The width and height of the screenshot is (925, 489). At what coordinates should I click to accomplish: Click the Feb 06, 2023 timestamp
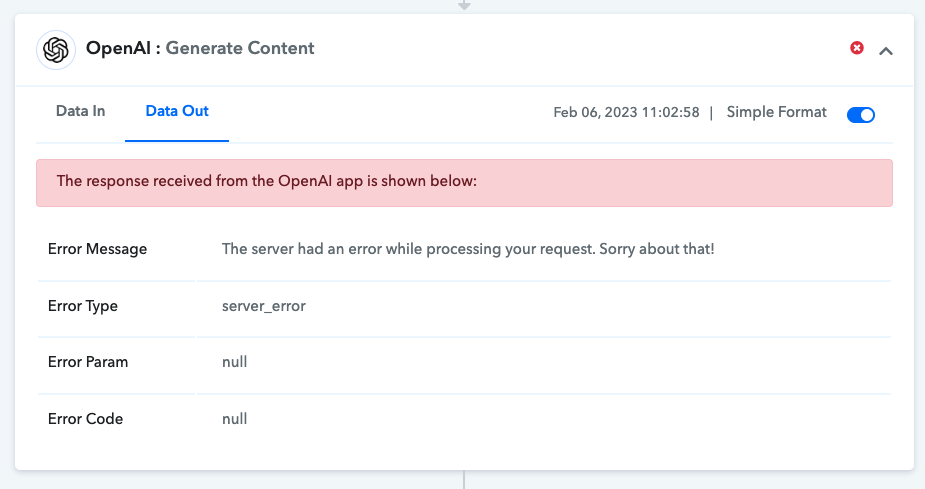[626, 113]
